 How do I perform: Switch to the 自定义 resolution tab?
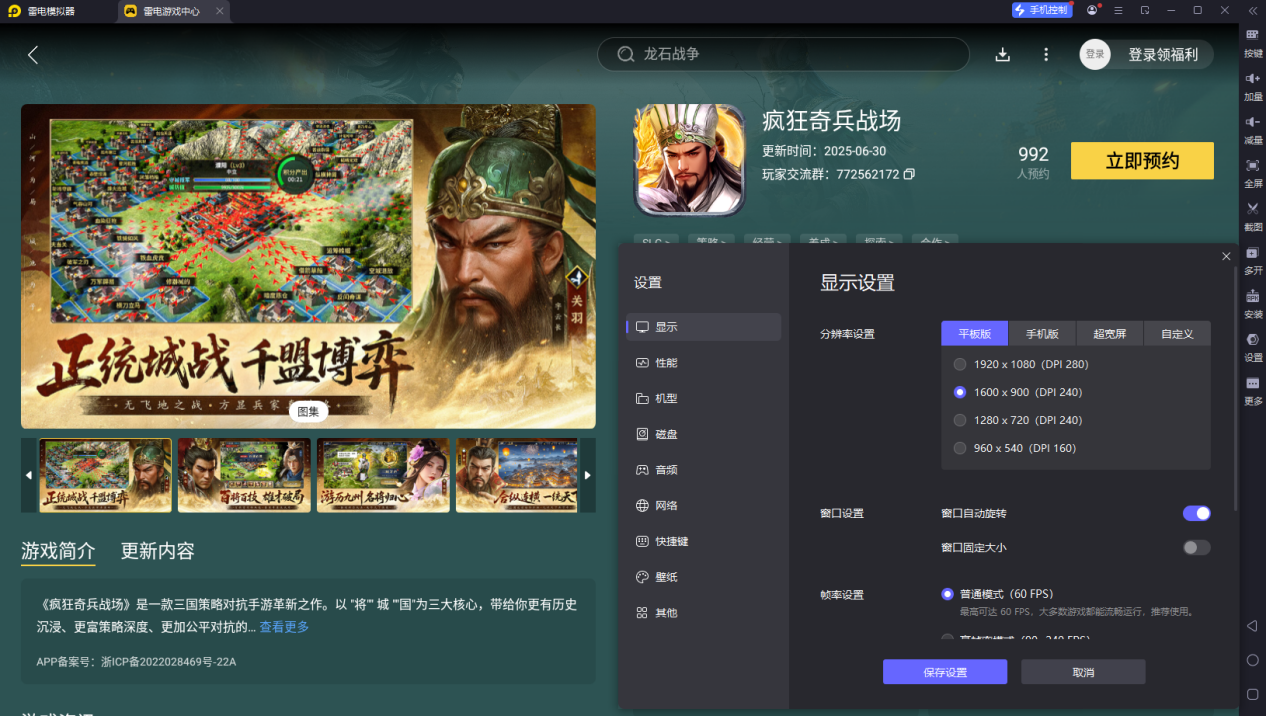pyautogui.click(x=1177, y=333)
